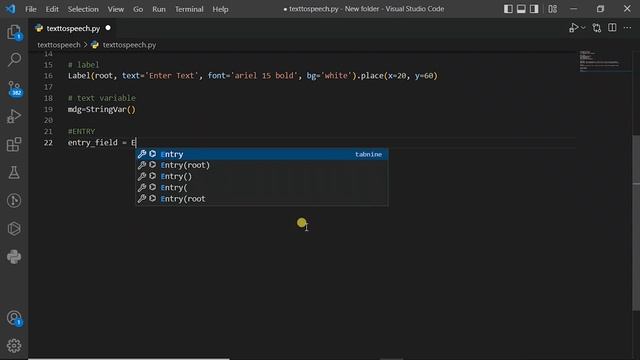
Task: Click unsaved dot on texttospeech.py tab
Action: 108,28
